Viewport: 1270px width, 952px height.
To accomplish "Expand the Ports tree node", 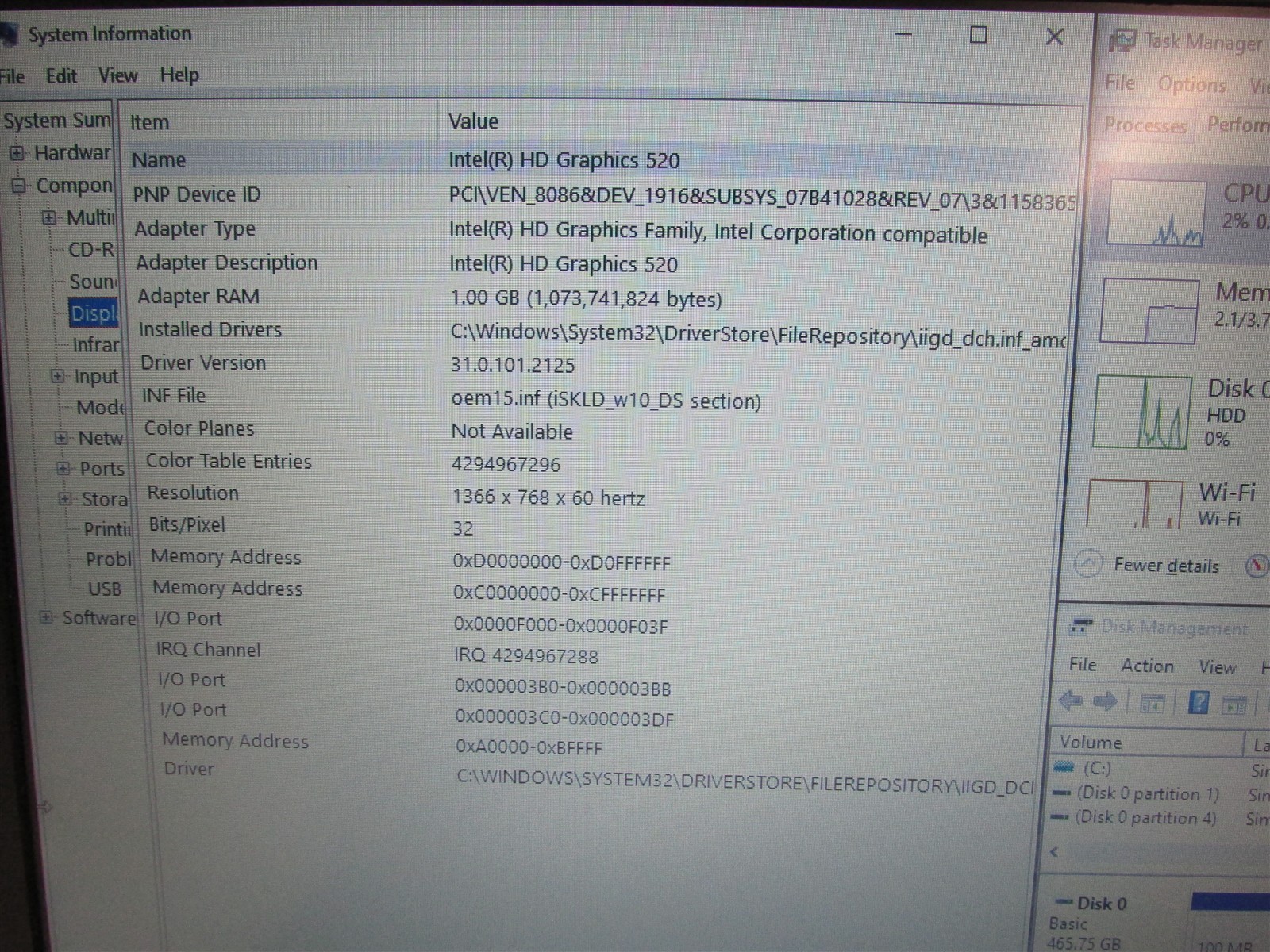I will click(x=63, y=469).
